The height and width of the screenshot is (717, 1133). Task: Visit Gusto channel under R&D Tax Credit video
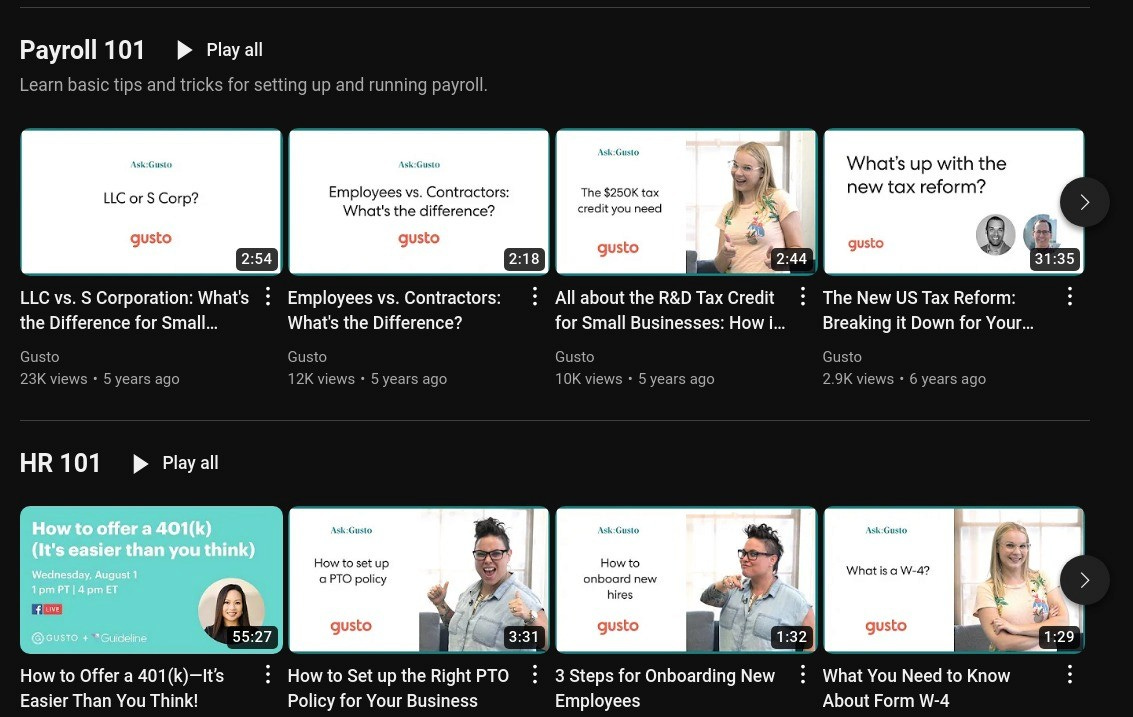[574, 357]
